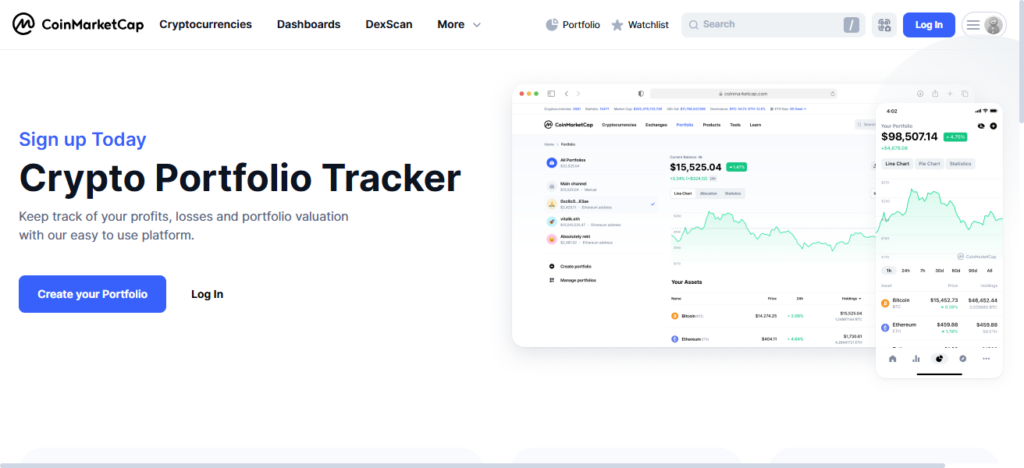Image resolution: width=1024 pixels, height=468 pixels.
Task: Select 30d range in phone mockup
Action: pyautogui.click(x=939, y=270)
